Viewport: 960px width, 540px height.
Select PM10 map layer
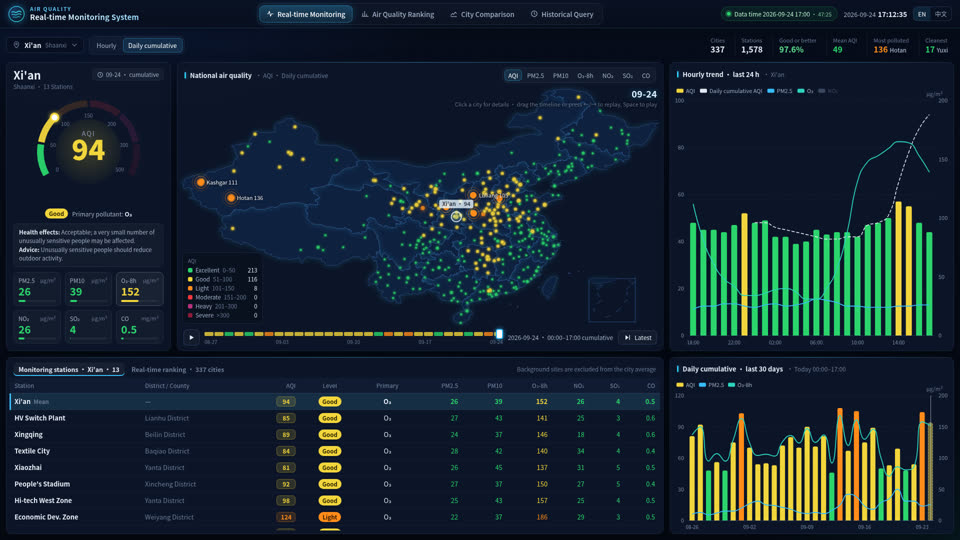pos(560,76)
